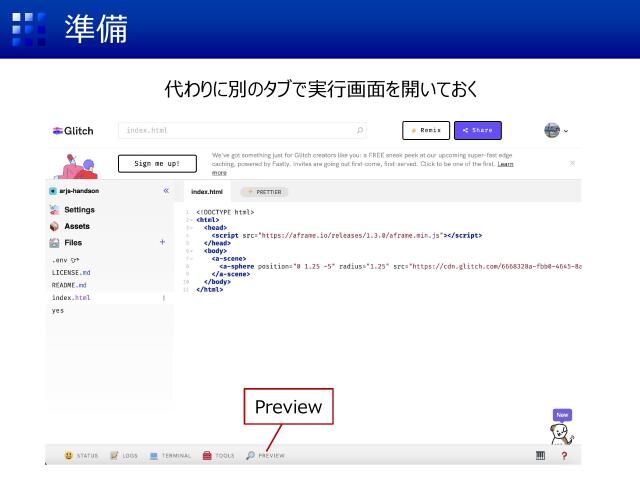Viewport: 640px width, 480px height.
Task: Open the Settings panel in sidebar
Action: pyautogui.click(x=77, y=209)
